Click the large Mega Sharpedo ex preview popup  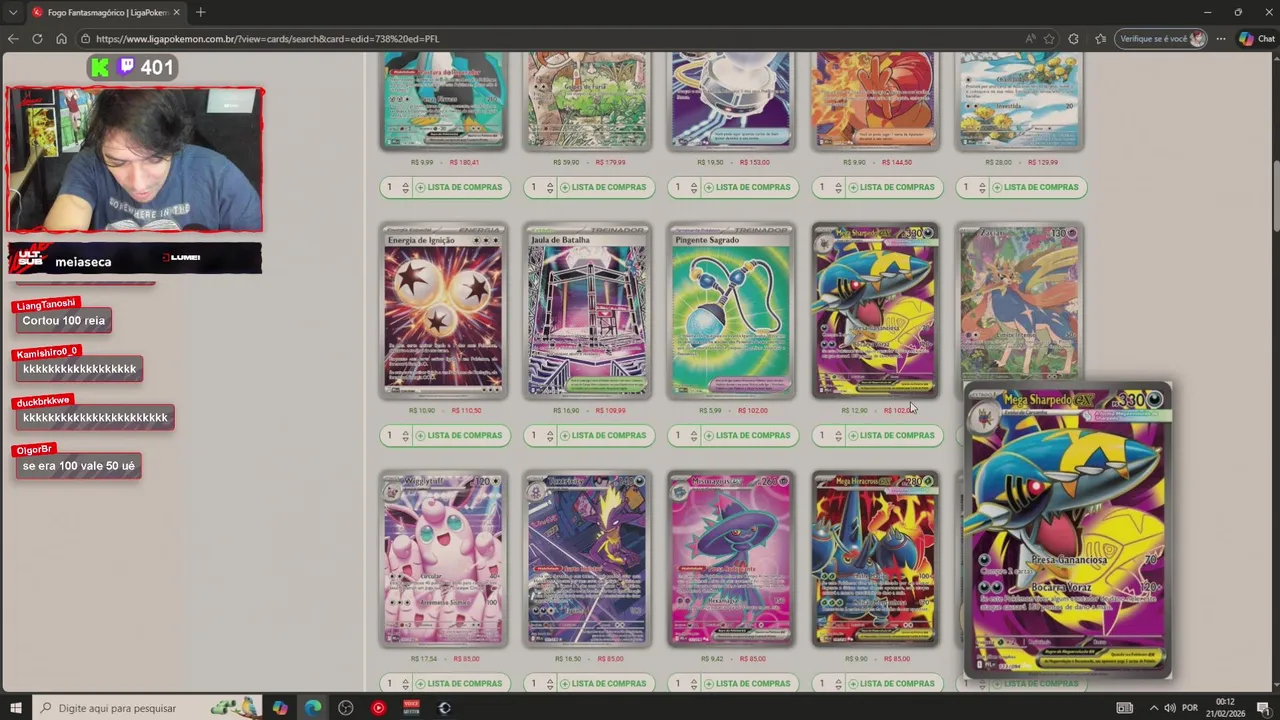1067,530
